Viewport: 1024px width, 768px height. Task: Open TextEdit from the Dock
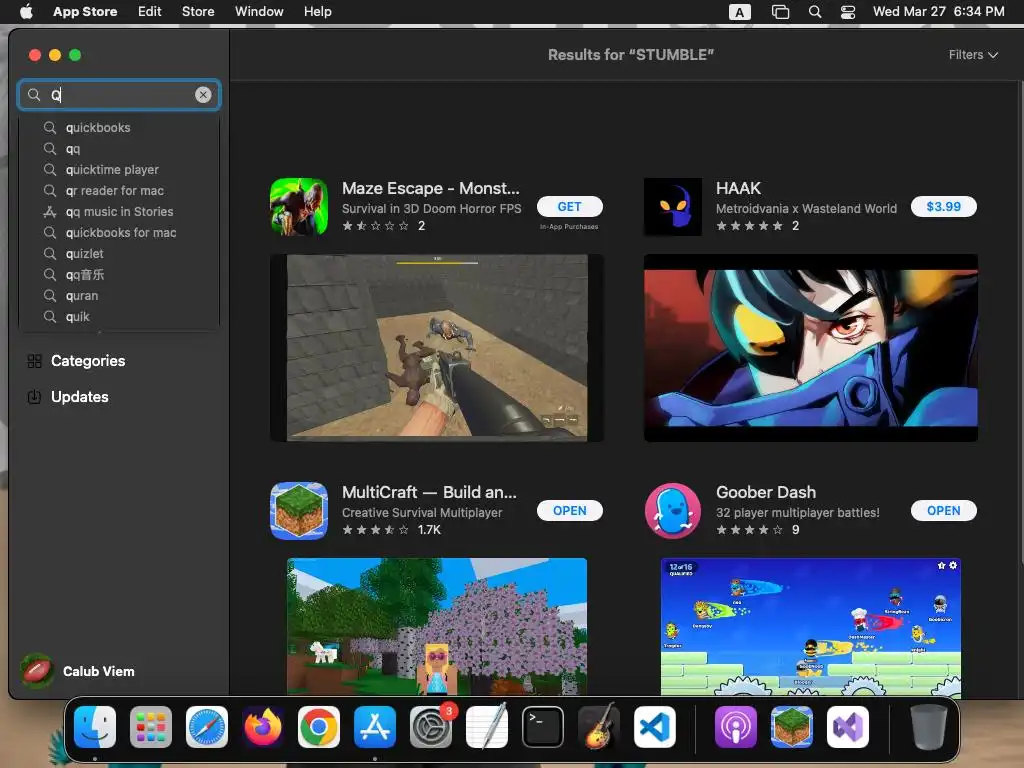pos(487,727)
